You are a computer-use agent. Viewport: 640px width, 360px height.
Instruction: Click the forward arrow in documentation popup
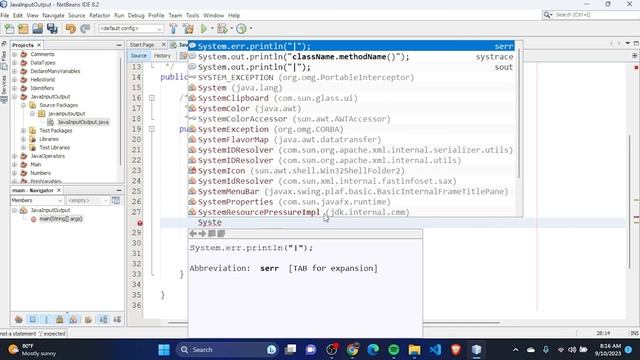(x=202, y=233)
